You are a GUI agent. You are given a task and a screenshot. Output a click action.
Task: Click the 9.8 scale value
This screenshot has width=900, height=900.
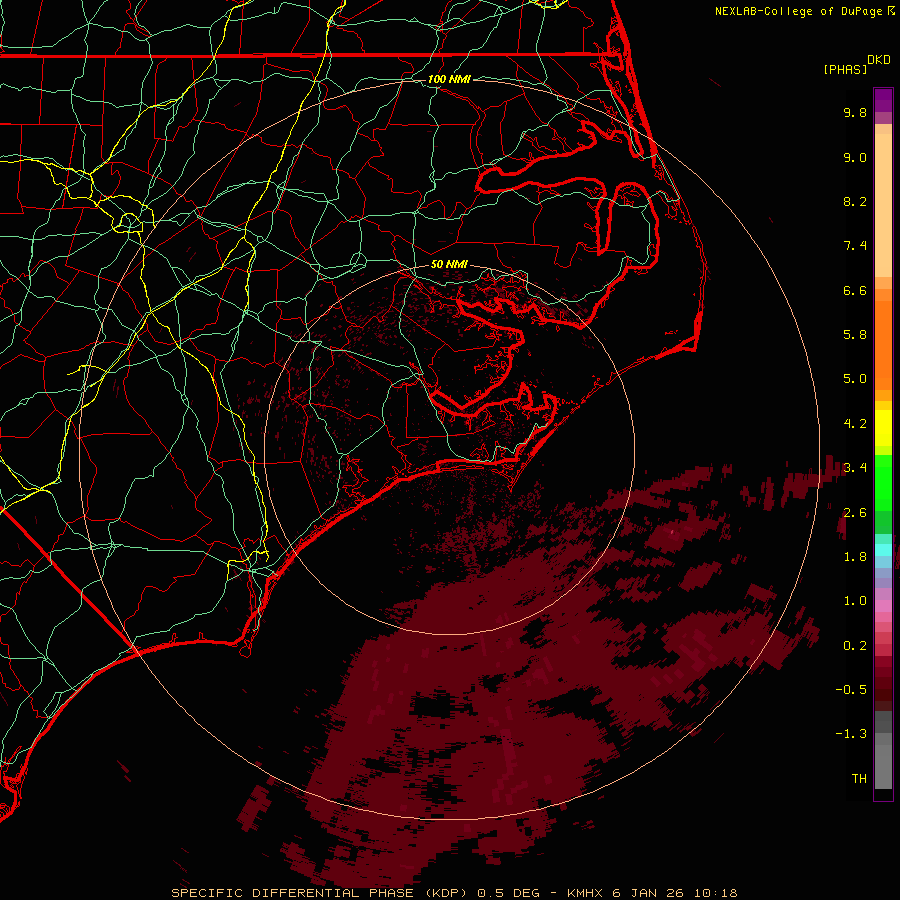(x=855, y=113)
